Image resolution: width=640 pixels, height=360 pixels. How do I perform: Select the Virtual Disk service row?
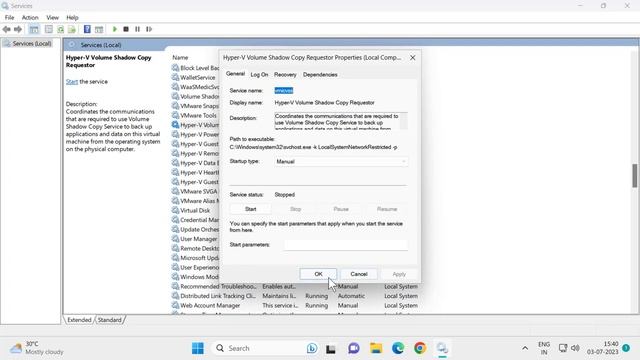tap(195, 210)
